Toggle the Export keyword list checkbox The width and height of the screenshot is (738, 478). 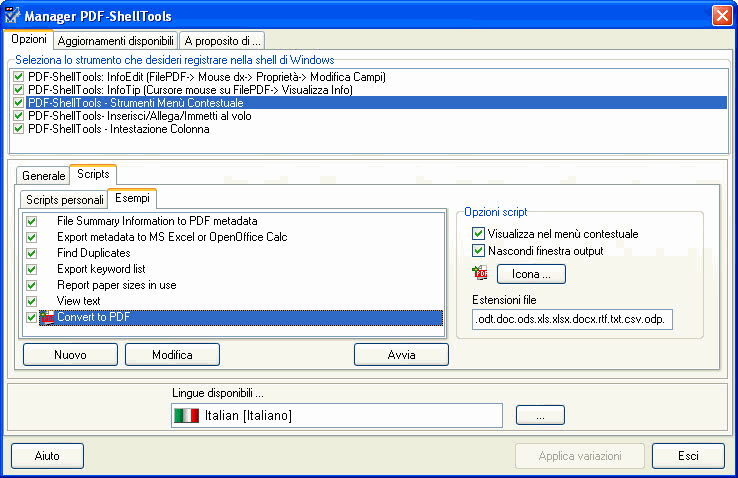coord(32,269)
